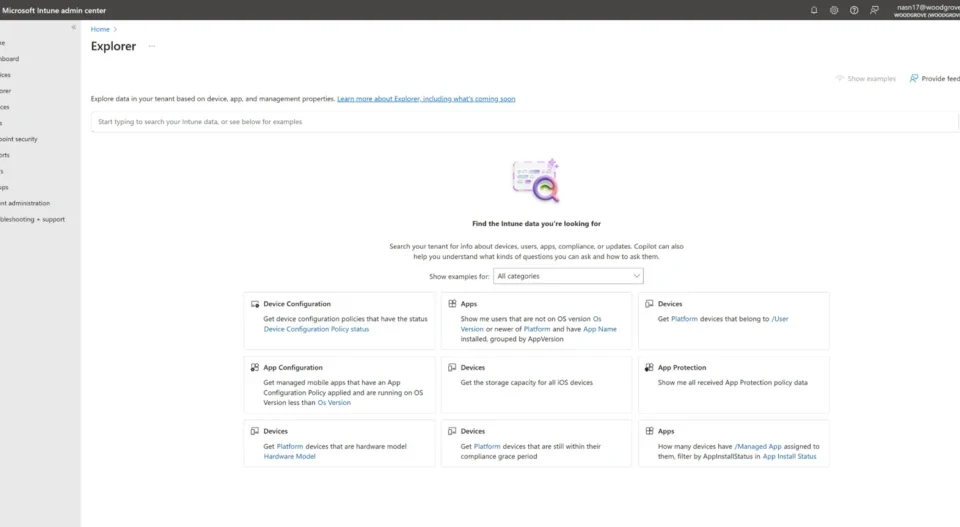960x527 pixels.
Task: Click the Device Configuration card heading
Action: click(297, 304)
